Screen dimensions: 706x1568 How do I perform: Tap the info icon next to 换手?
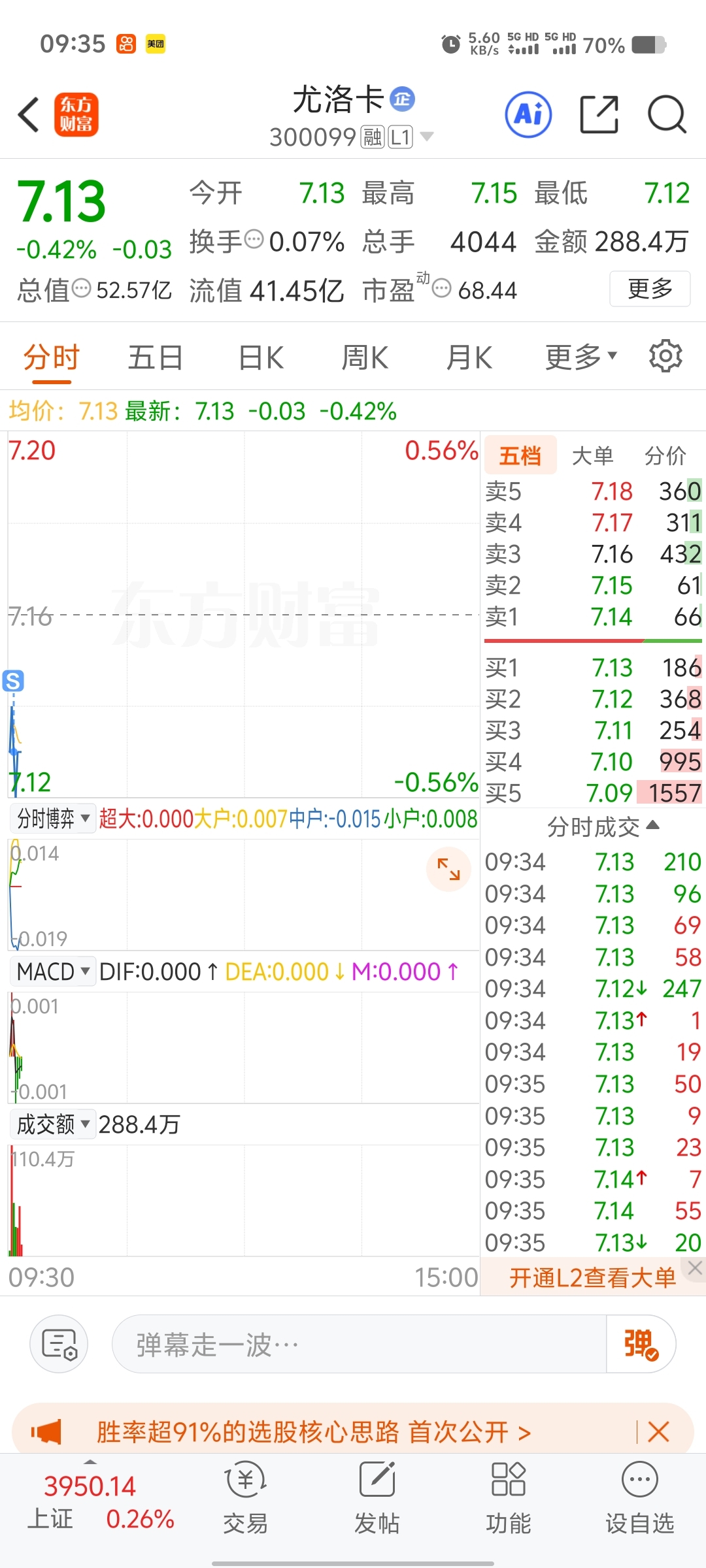pos(254,240)
